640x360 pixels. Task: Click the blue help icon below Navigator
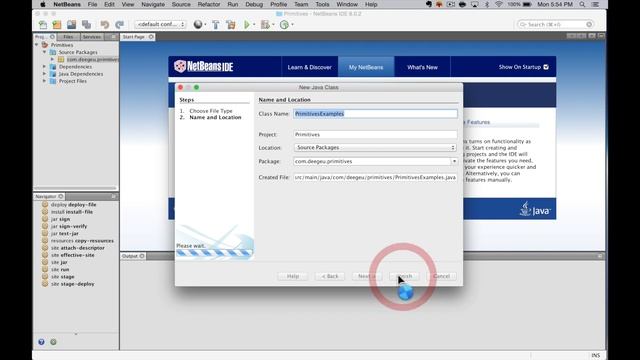(41, 342)
